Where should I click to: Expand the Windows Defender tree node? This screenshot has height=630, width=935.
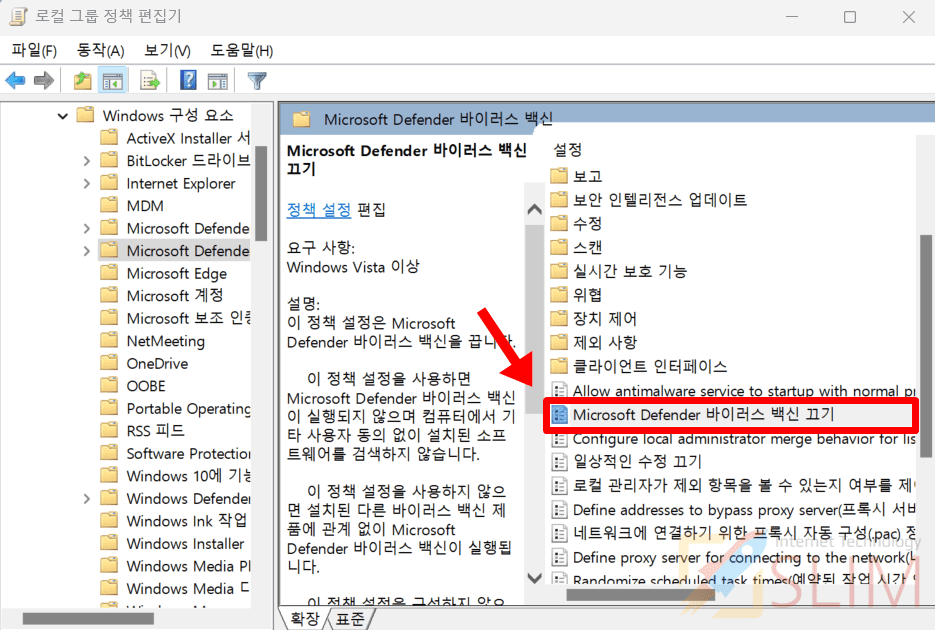click(x=86, y=498)
